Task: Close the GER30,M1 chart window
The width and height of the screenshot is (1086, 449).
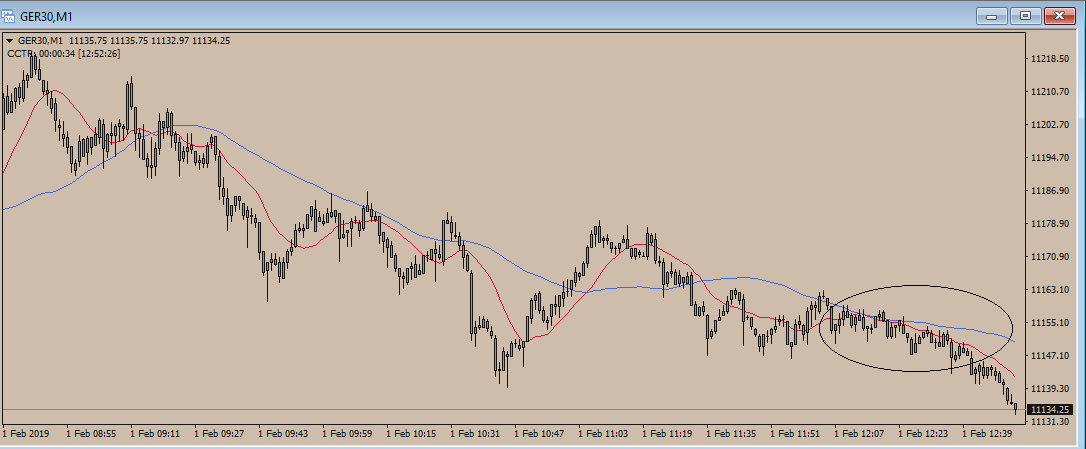Action: (x=1060, y=15)
